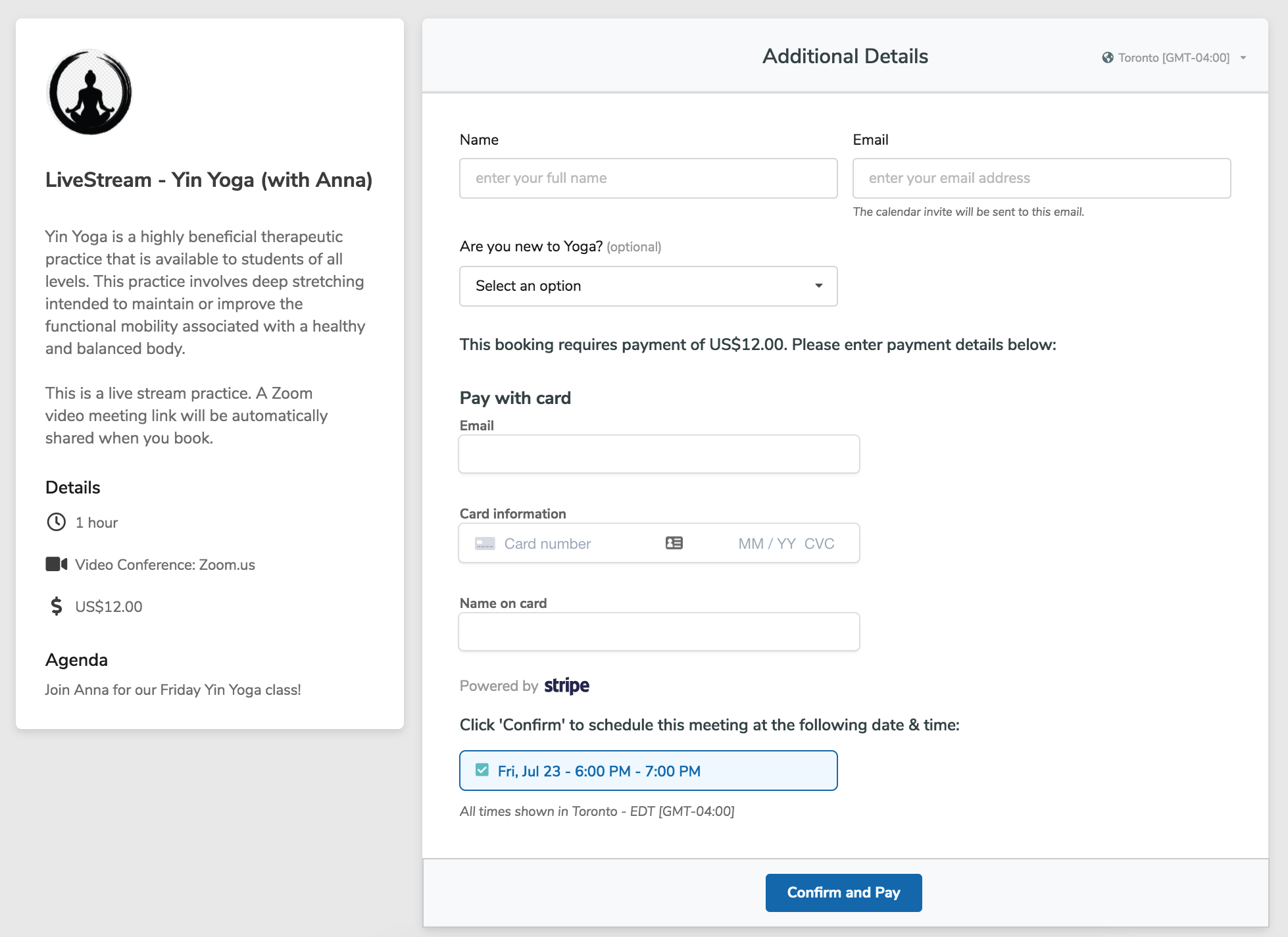This screenshot has width=1288, height=937.
Task: Click the '1 hour' duration text
Action: [97, 522]
